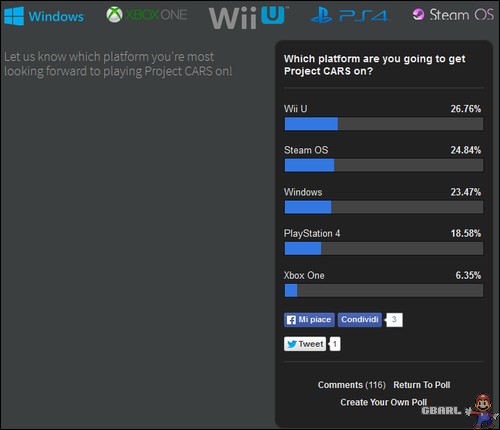
Task: Click the Steam OS result bar
Action: (x=384, y=165)
